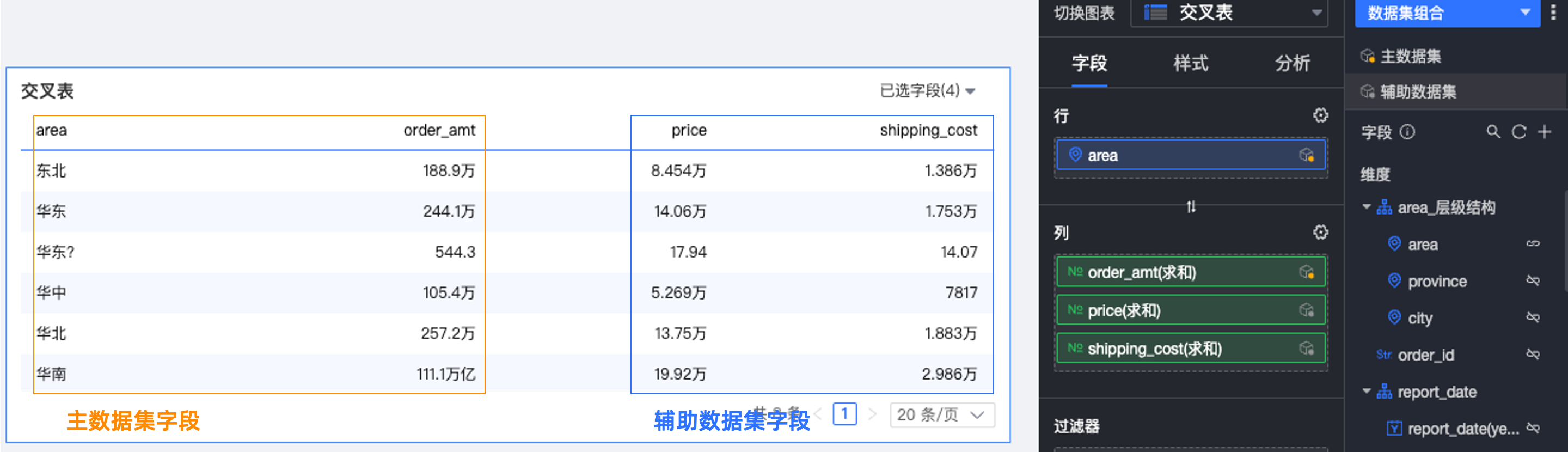Click dataset cube icon on price(求和) pill
The height and width of the screenshot is (452, 1568).
(x=1306, y=310)
